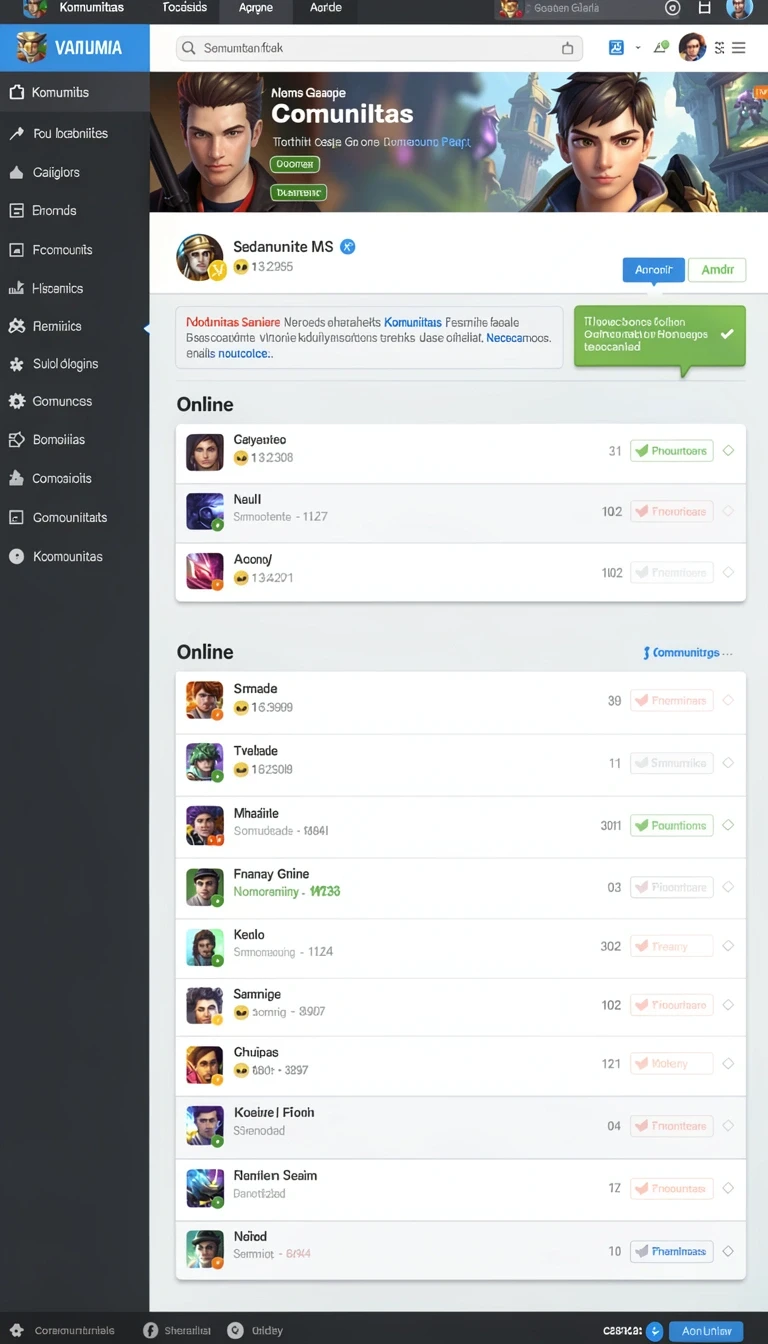Switch to the Tocasids top tab

pos(185,8)
